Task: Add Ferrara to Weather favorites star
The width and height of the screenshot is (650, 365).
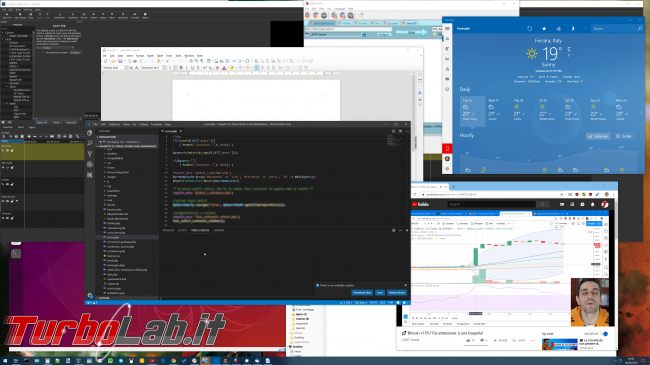Action: coord(544,29)
